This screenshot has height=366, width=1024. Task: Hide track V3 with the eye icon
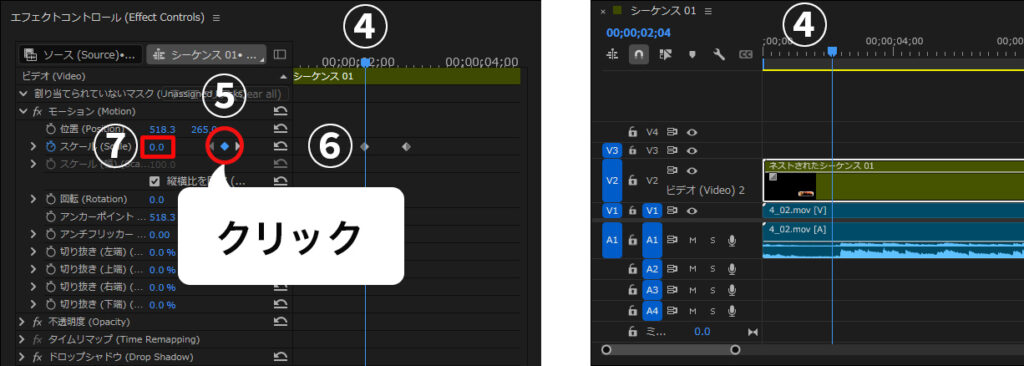(692, 150)
